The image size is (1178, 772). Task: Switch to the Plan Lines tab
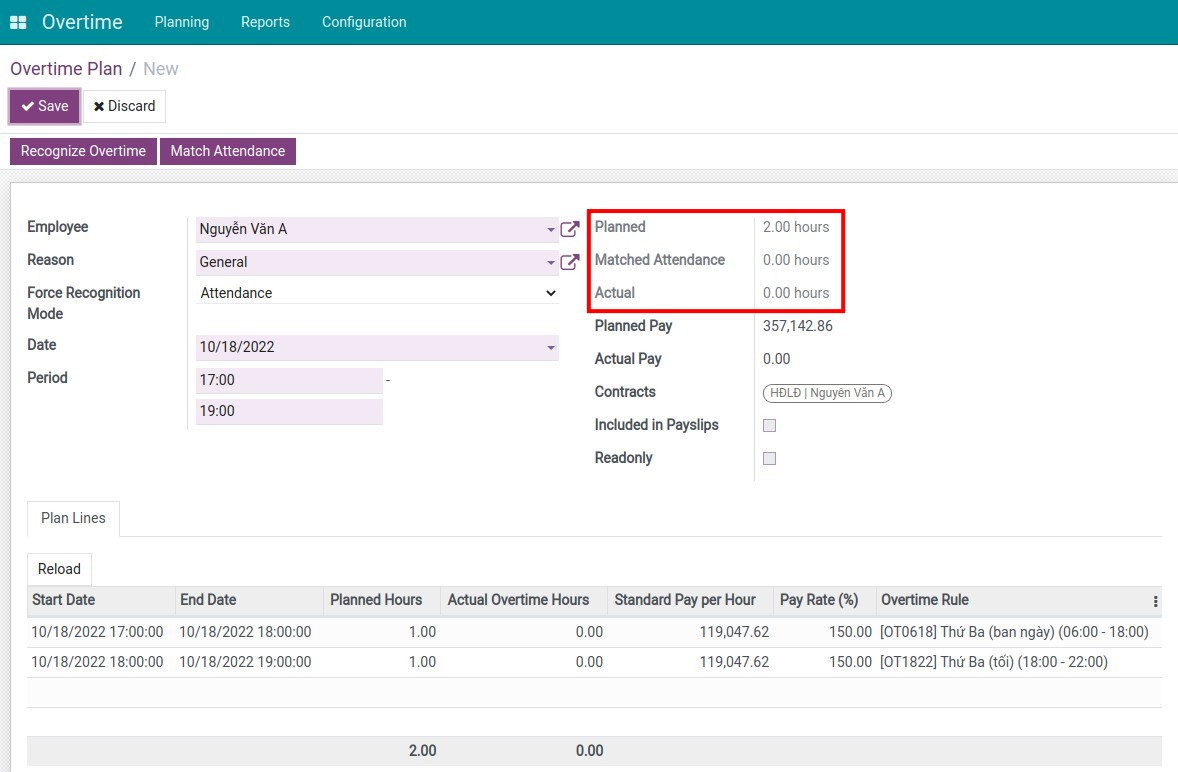tap(72, 518)
